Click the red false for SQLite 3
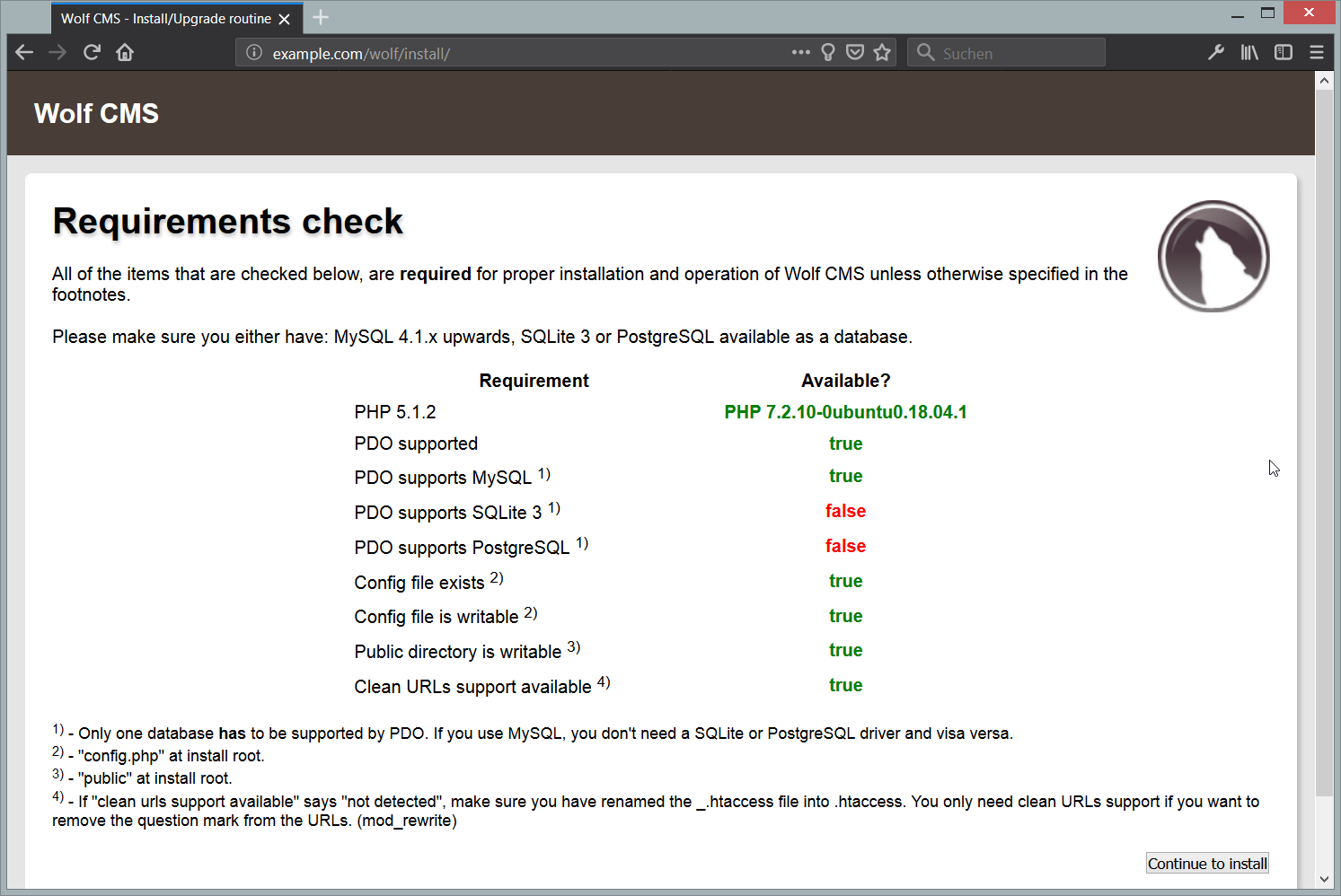The image size is (1341, 896). coord(845,511)
